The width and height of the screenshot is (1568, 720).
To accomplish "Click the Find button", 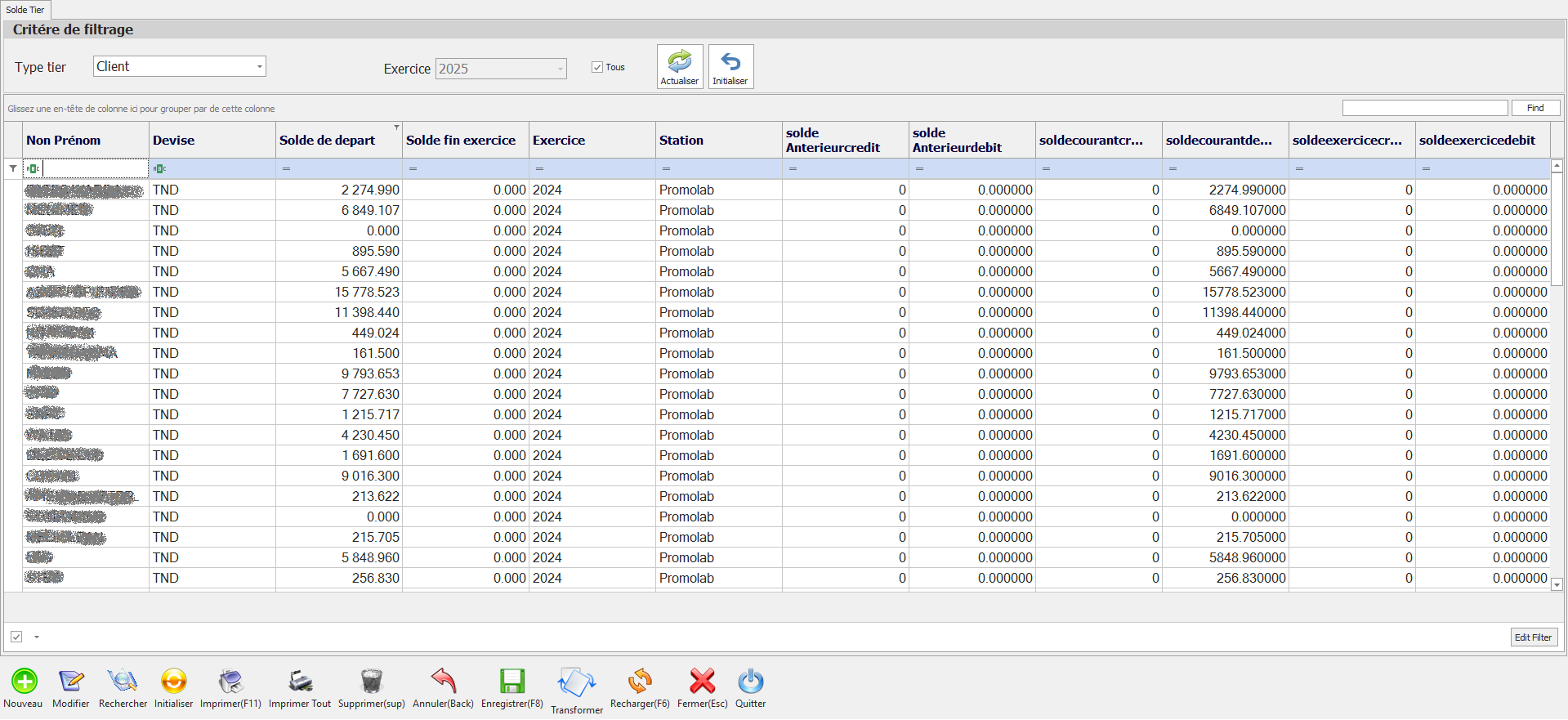I will point(1535,108).
